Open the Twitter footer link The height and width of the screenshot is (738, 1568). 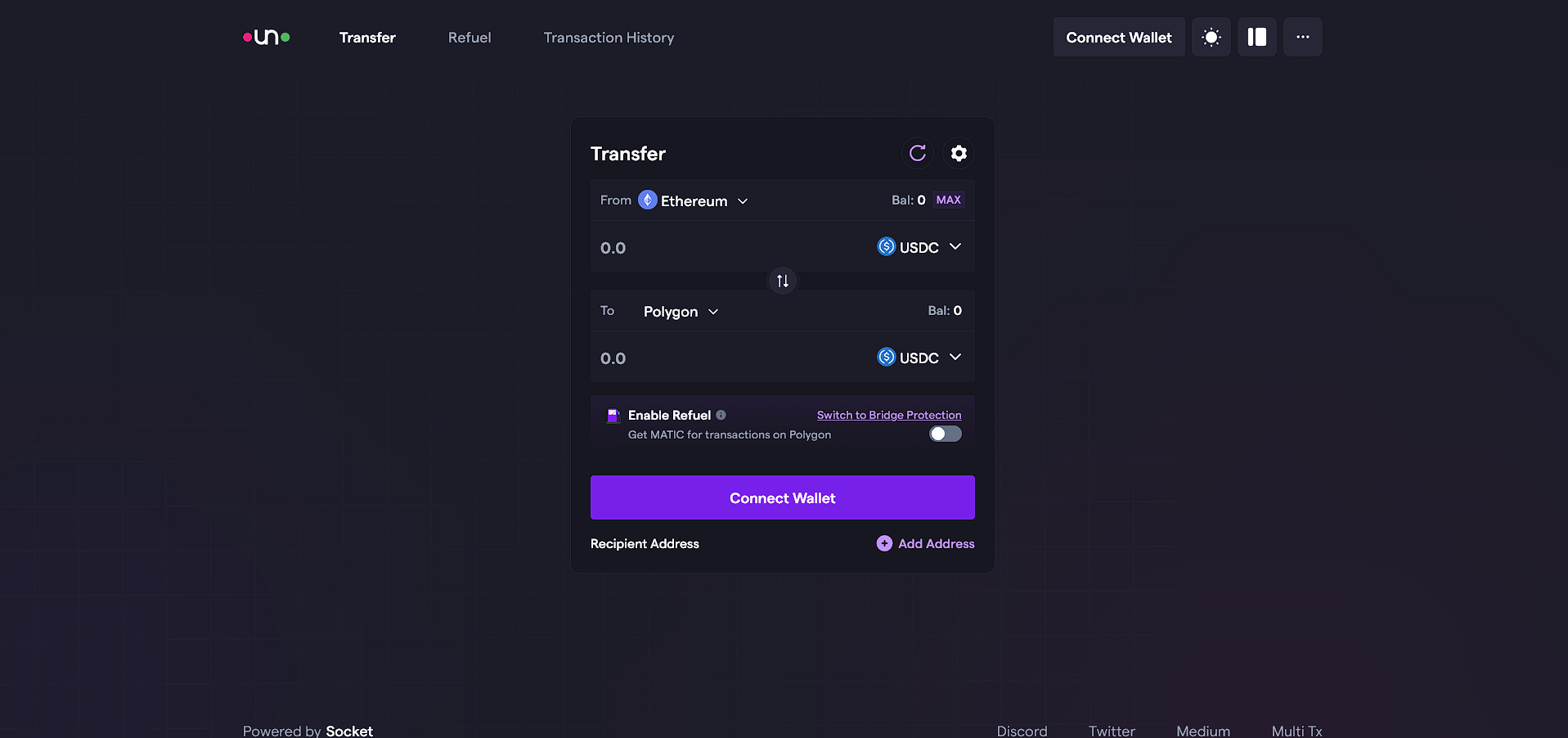1112,731
